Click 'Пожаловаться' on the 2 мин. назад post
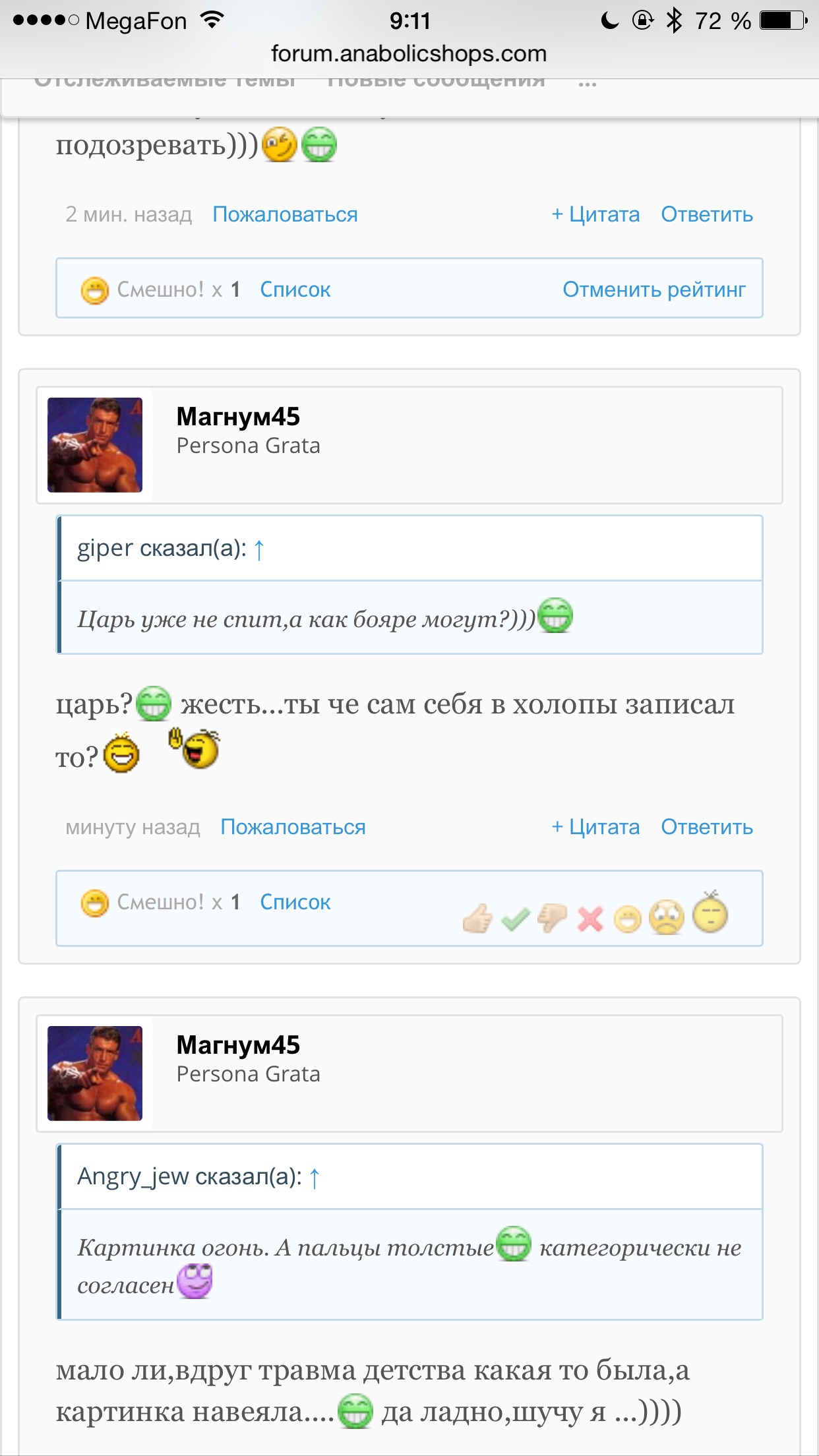 tap(285, 214)
